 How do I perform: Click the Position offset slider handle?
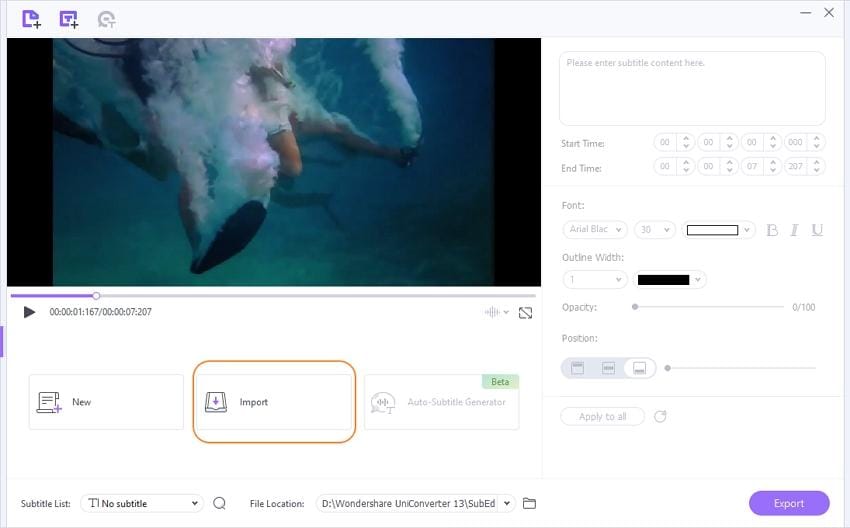pos(668,368)
